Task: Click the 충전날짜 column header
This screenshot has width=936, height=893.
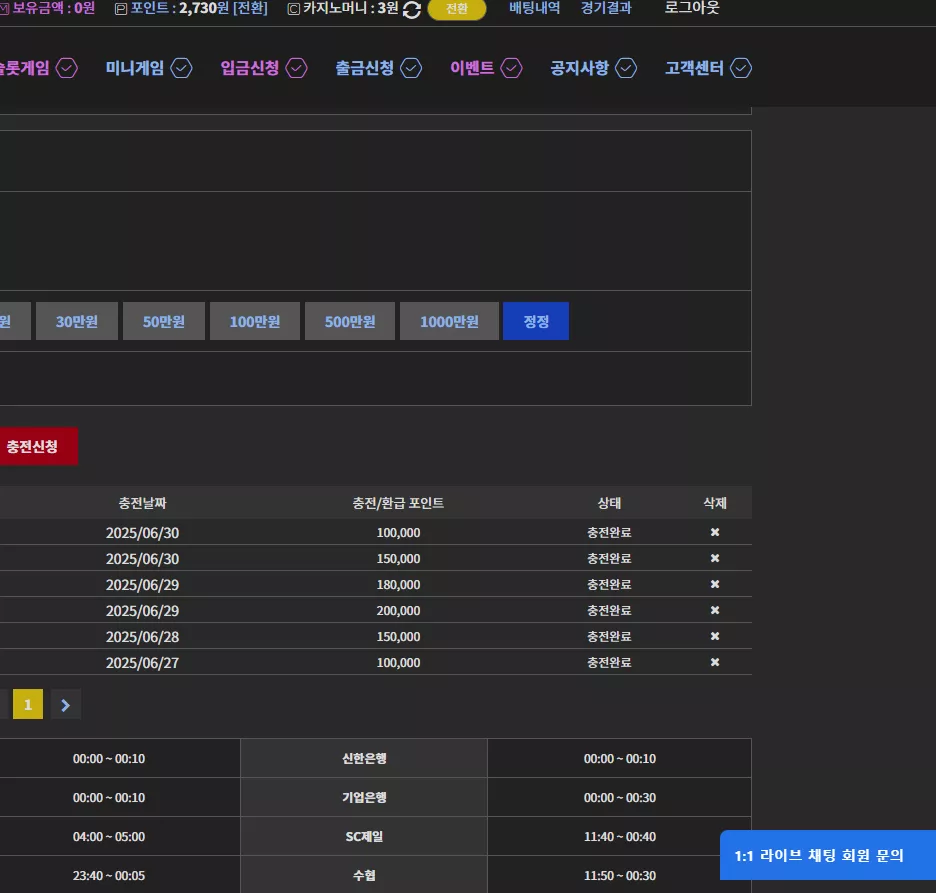Action: pos(142,503)
